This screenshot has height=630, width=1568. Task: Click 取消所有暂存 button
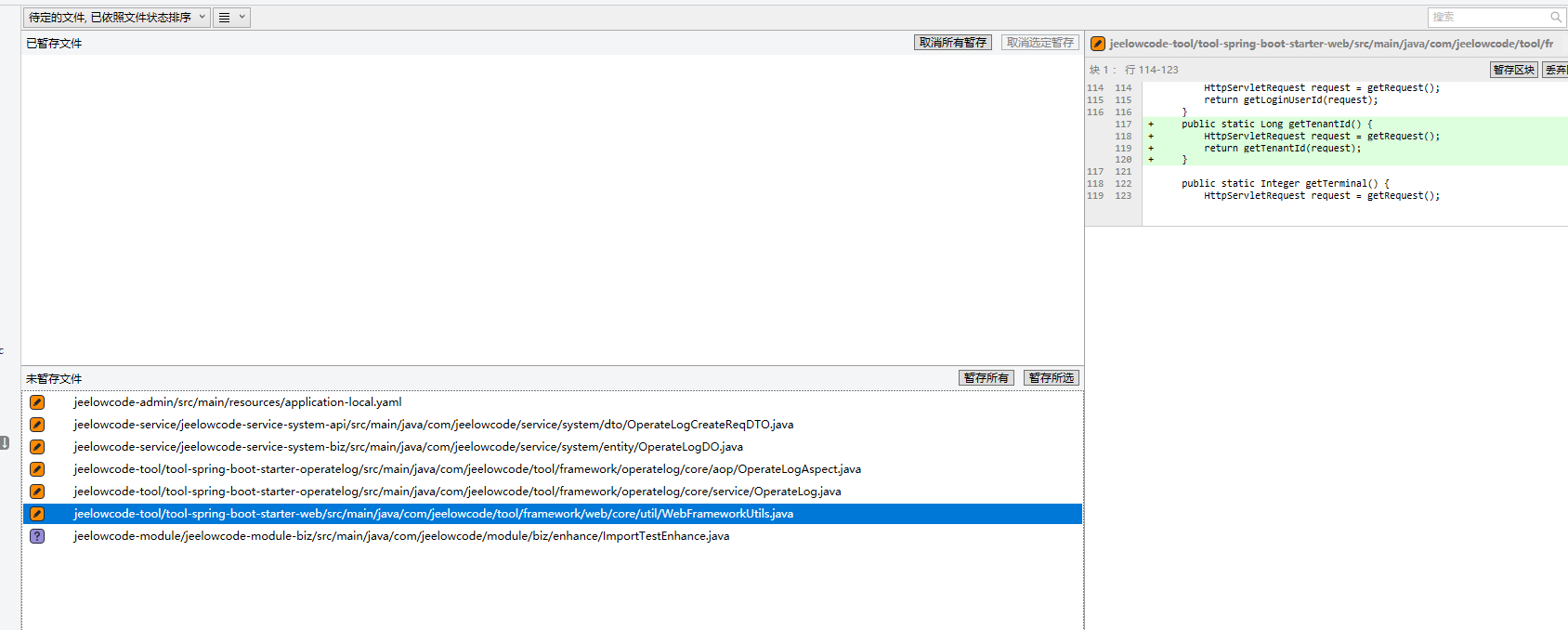[x=952, y=43]
